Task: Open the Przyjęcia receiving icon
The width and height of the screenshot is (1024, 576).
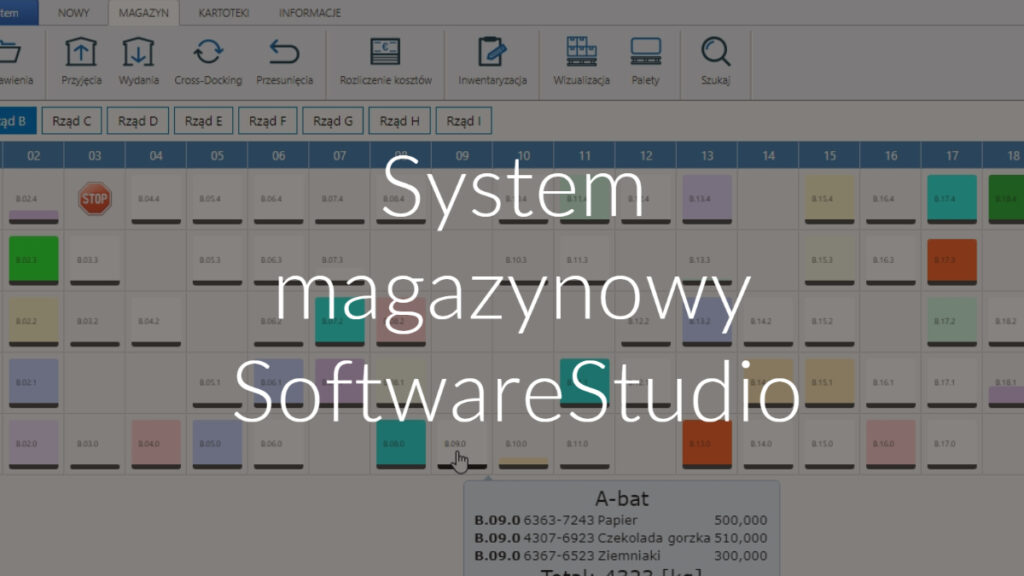Action: 81,62
